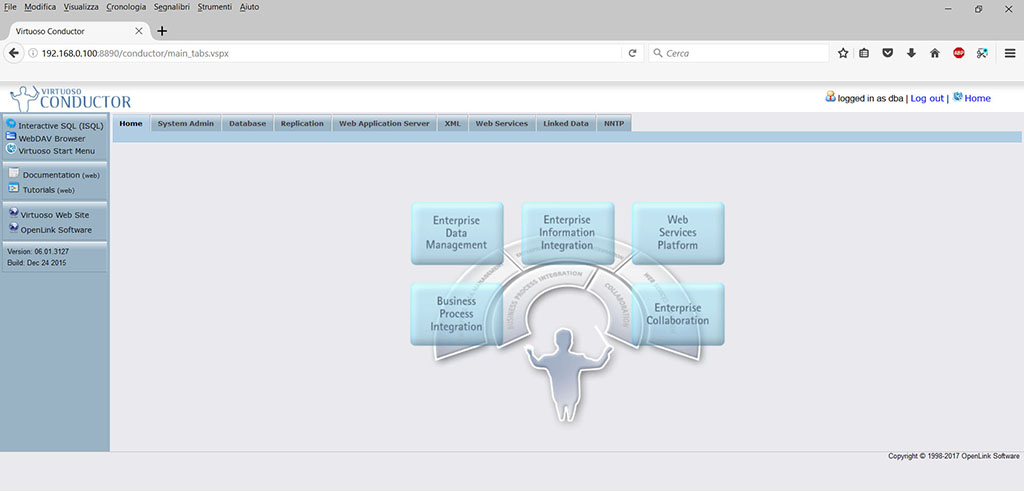Bookmark this page with the star icon

pos(843,54)
